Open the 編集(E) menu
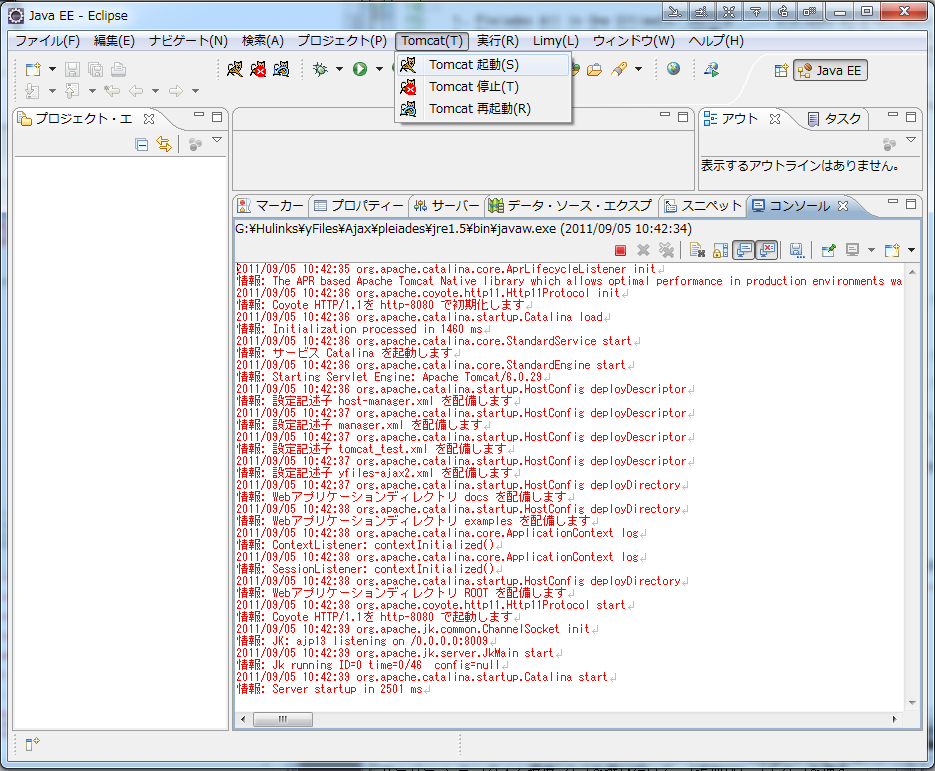Viewport: 935px width, 771px height. [114, 41]
